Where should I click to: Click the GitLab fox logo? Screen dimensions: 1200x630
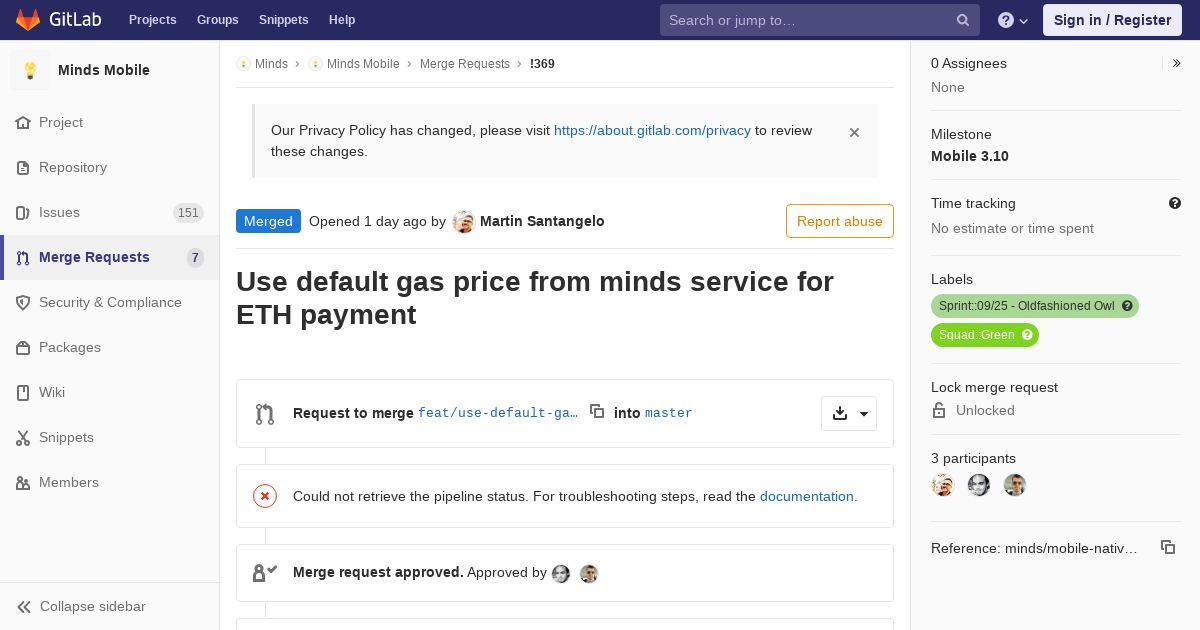(28, 20)
